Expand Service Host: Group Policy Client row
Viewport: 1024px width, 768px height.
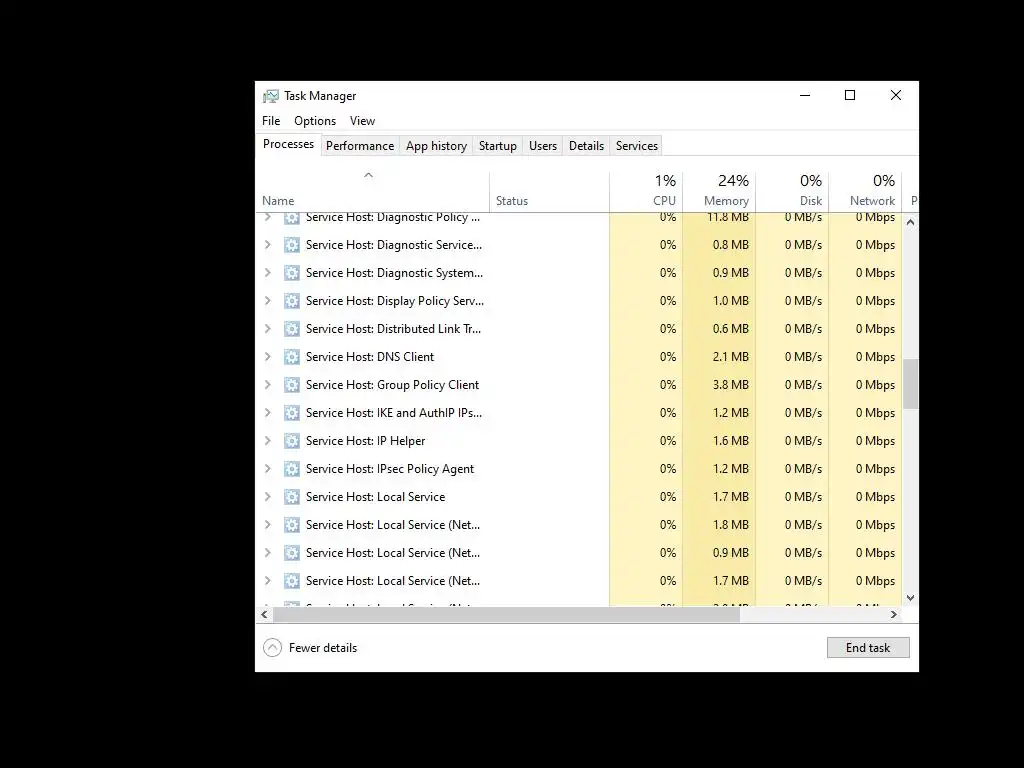point(267,385)
